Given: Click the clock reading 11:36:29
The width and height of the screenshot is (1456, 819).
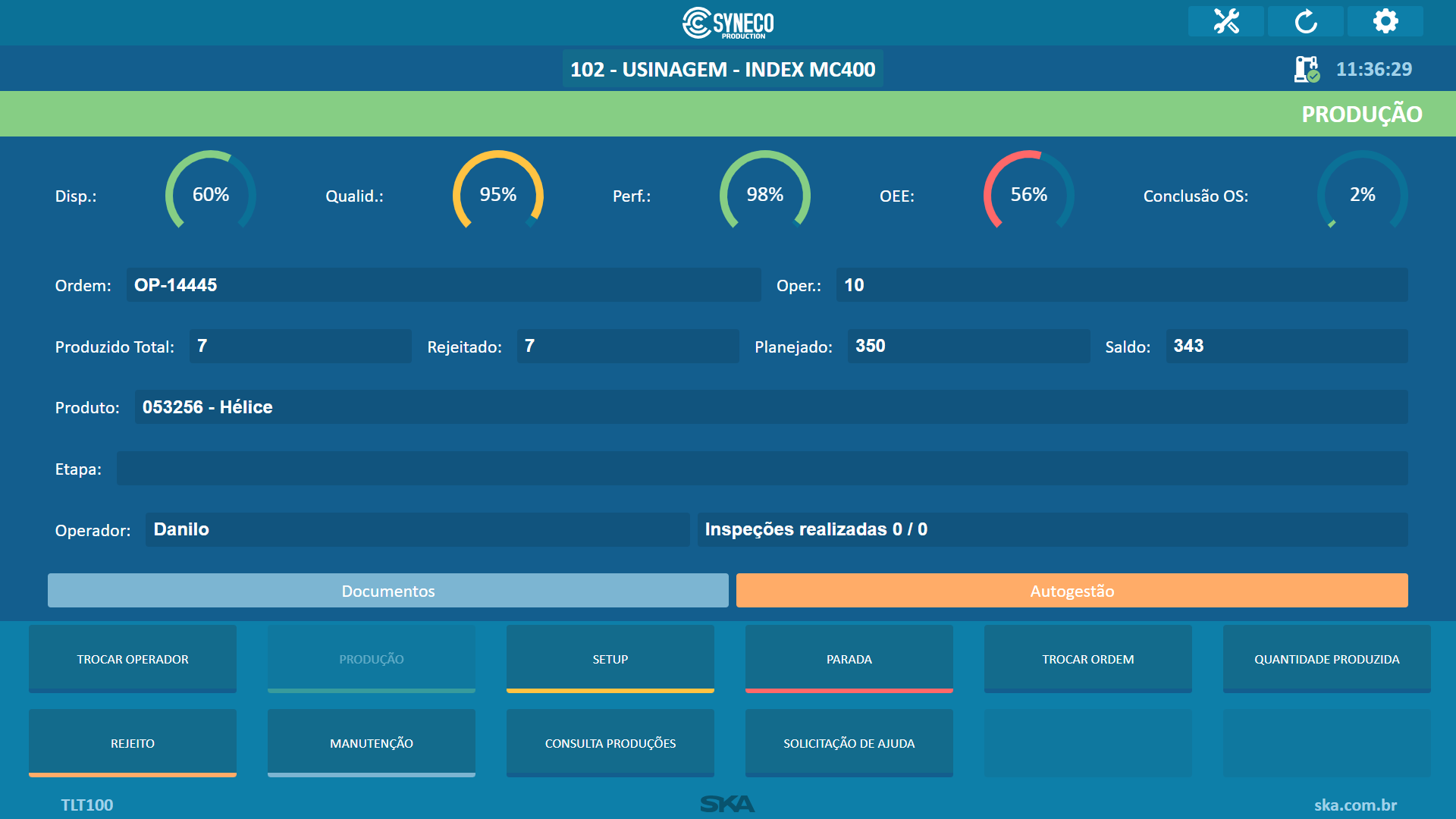Looking at the screenshot, I should click(x=1374, y=69).
